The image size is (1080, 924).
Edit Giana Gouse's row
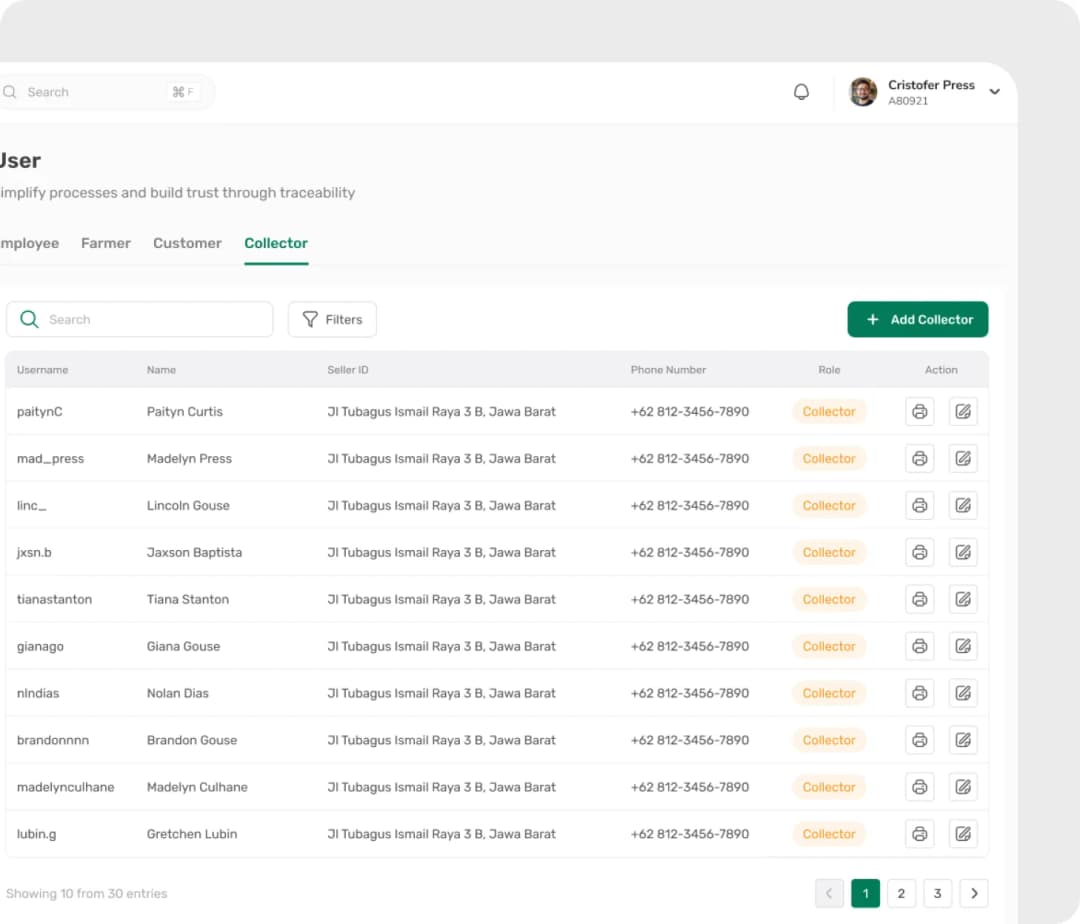(963, 646)
